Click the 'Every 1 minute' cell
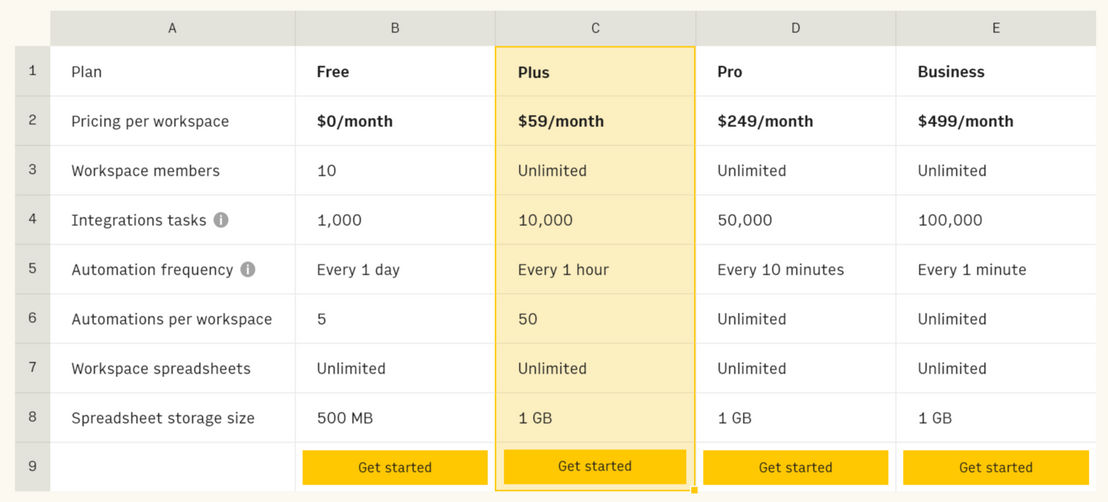 point(996,269)
